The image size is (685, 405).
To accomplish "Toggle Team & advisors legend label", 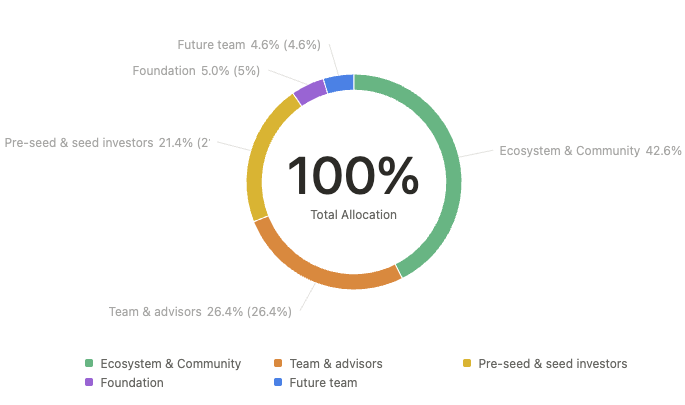I will [336, 364].
